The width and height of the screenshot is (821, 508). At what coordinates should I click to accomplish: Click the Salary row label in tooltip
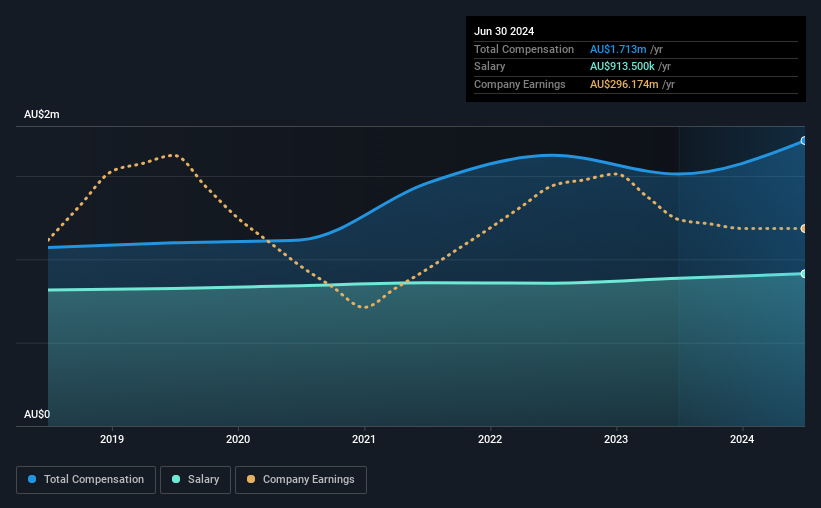pos(490,67)
